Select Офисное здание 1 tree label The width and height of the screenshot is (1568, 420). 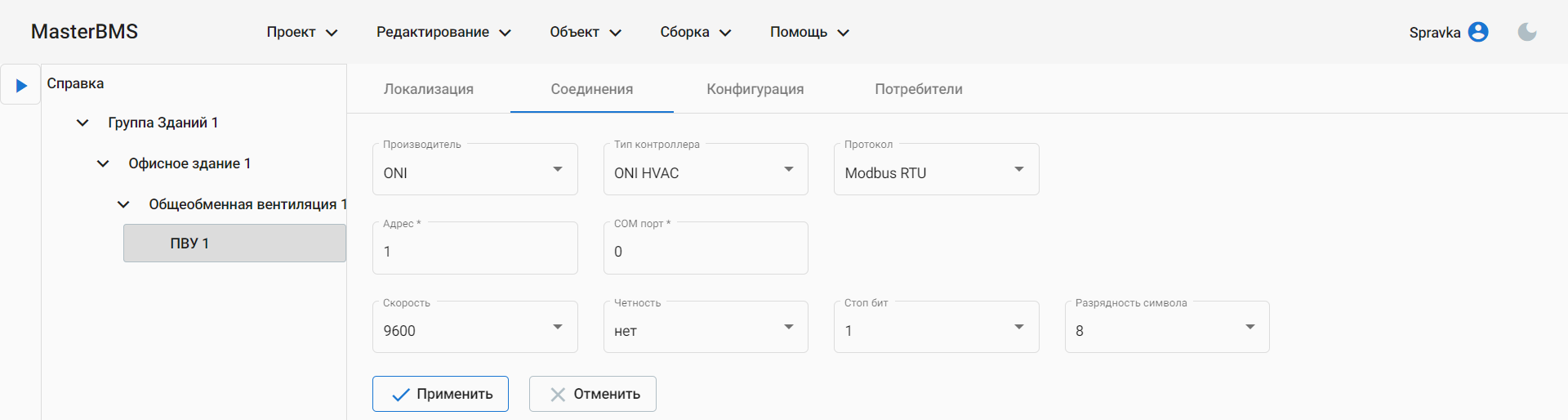coord(189,163)
